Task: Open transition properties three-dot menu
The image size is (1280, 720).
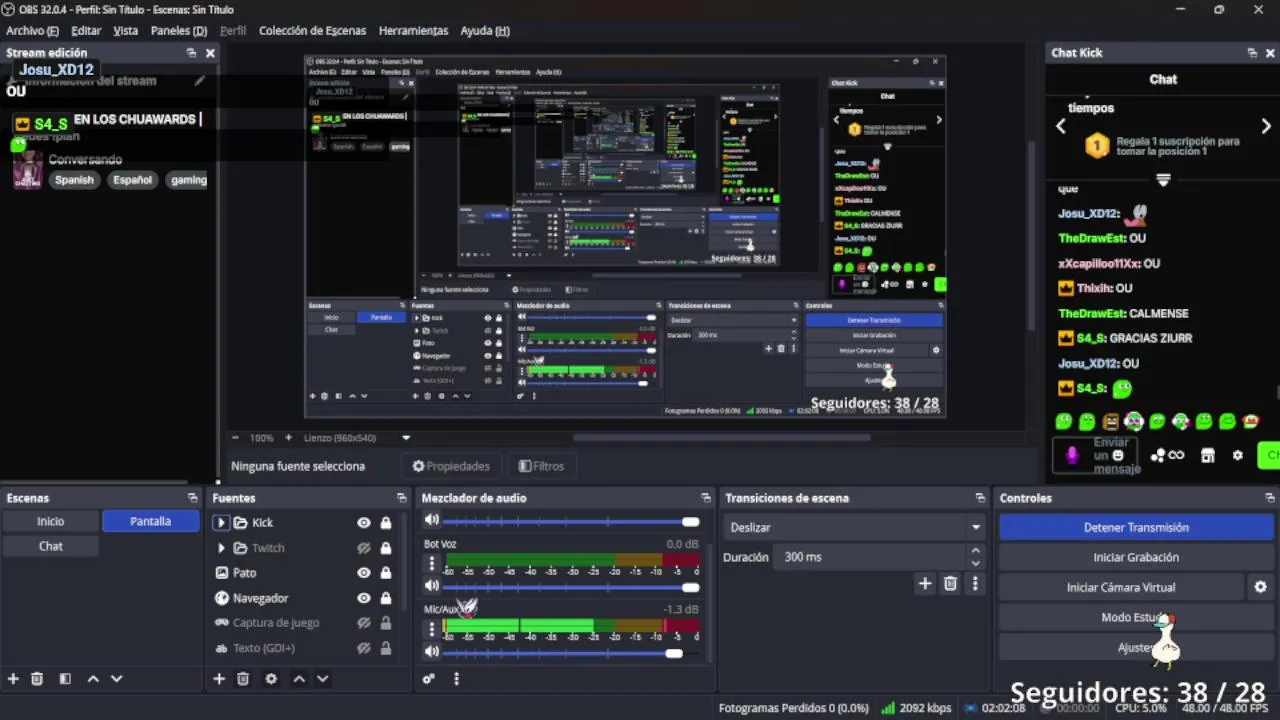Action: click(975, 583)
